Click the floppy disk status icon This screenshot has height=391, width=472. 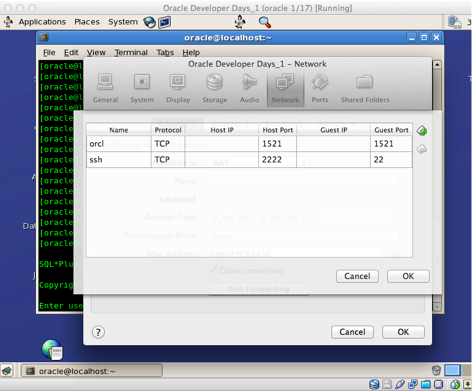coord(387,384)
